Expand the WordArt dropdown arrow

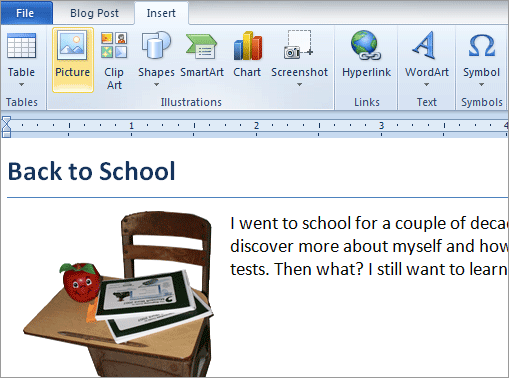426,85
